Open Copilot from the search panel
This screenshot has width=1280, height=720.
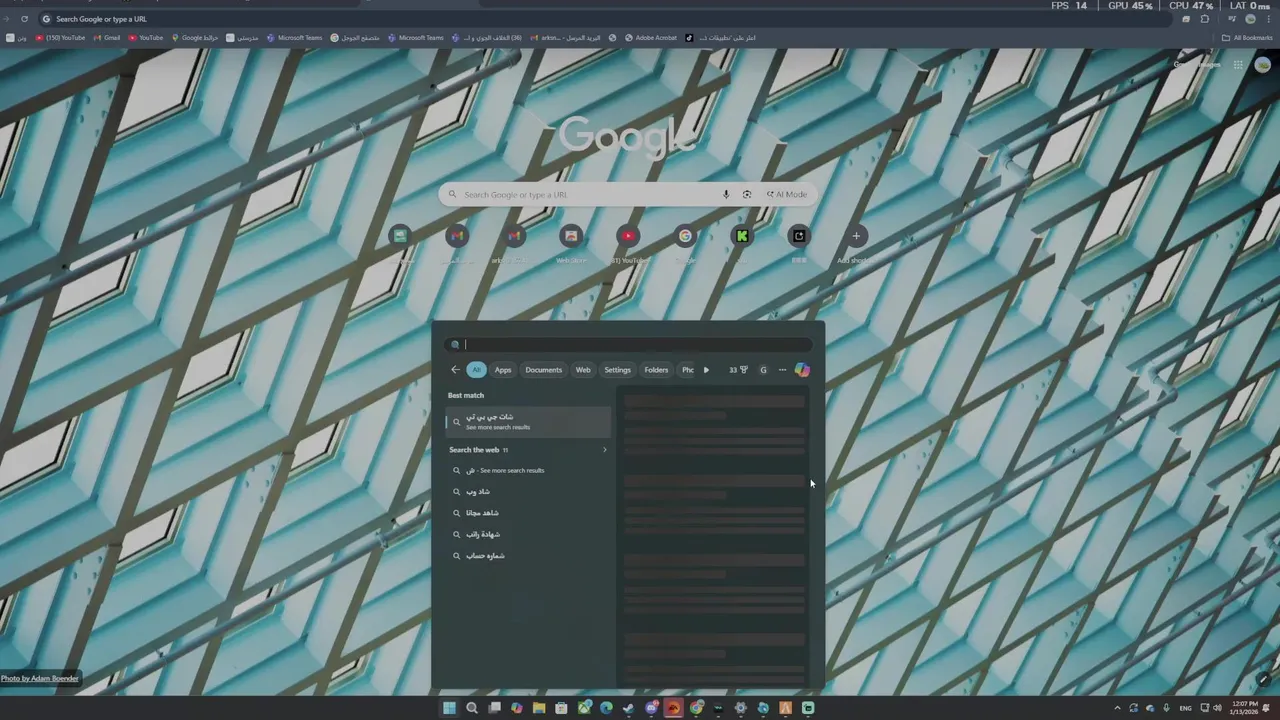click(802, 370)
